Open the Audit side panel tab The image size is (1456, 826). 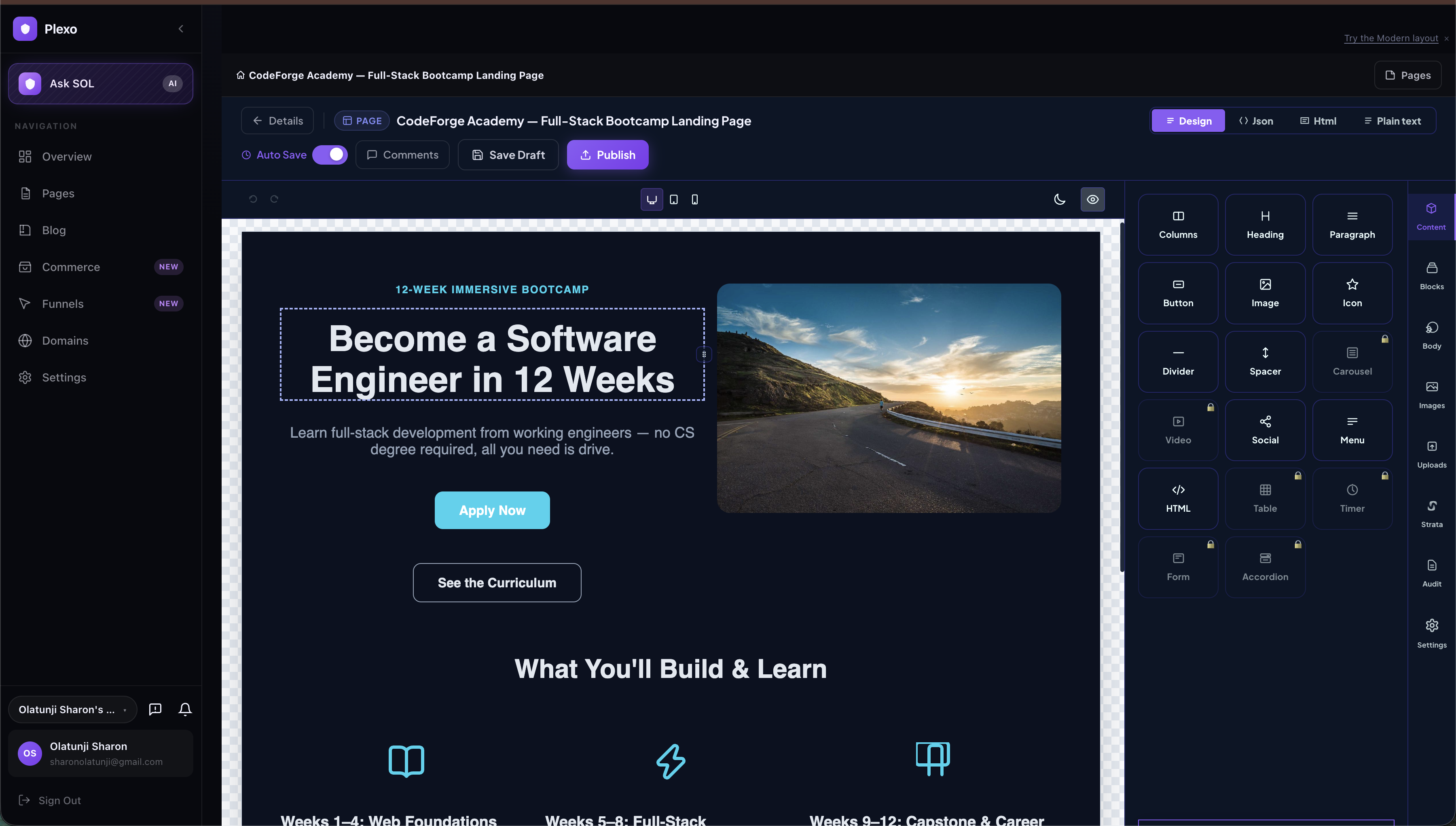click(1431, 573)
